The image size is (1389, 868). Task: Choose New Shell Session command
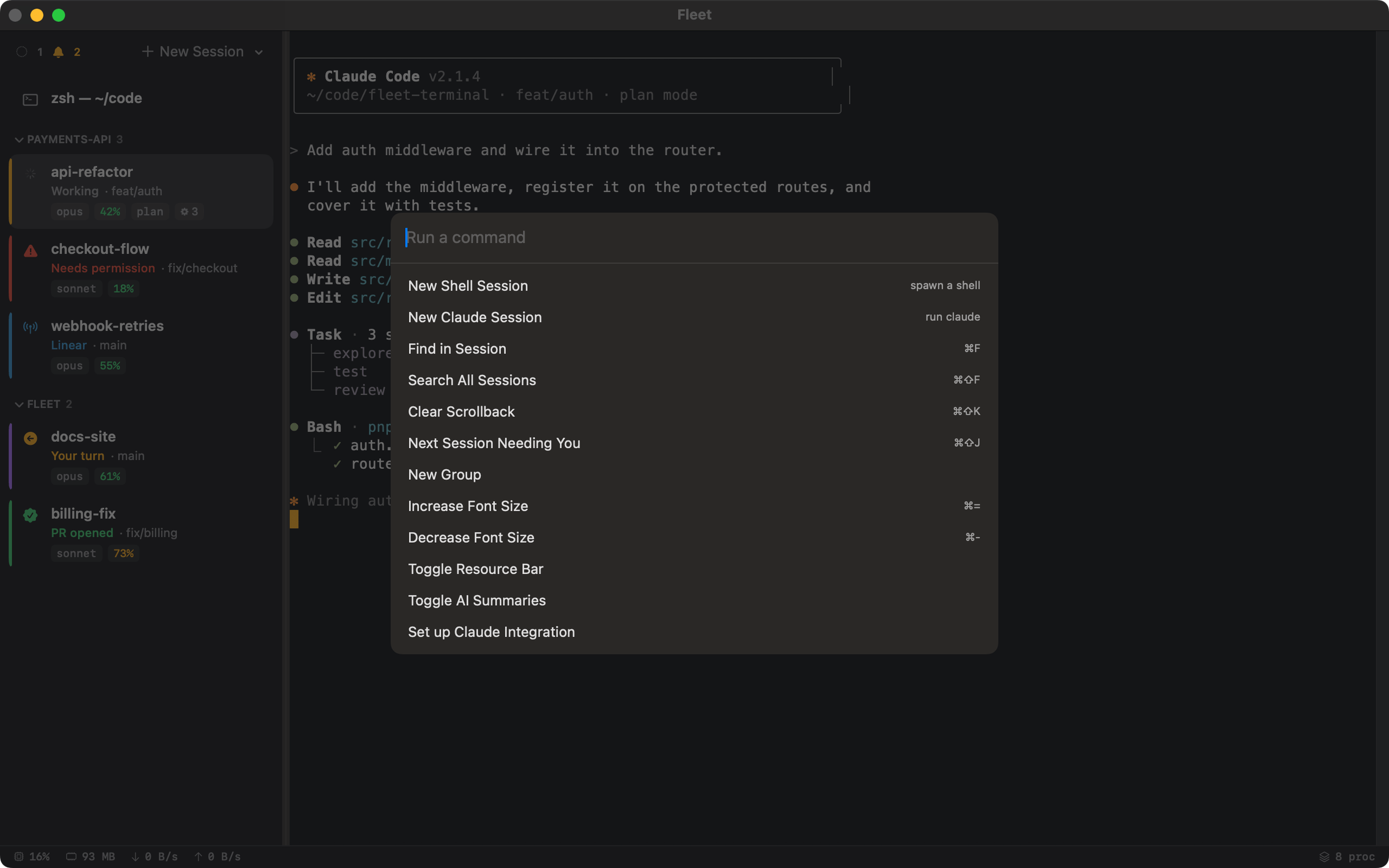coord(694,286)
